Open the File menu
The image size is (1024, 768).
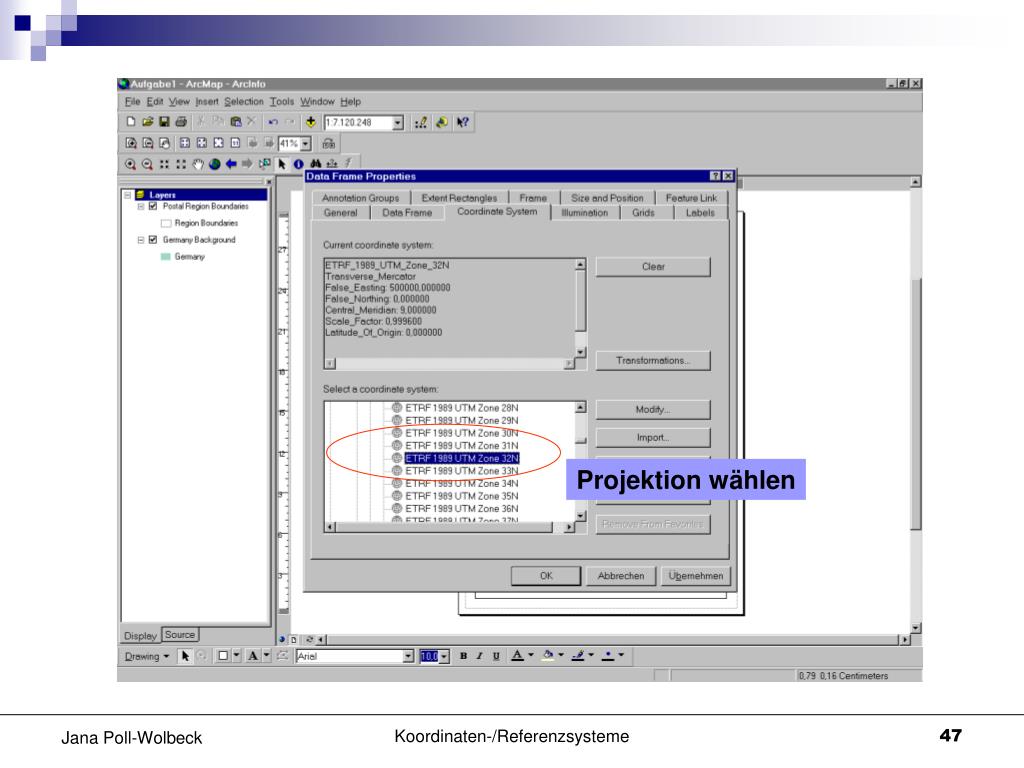(133, 102)
